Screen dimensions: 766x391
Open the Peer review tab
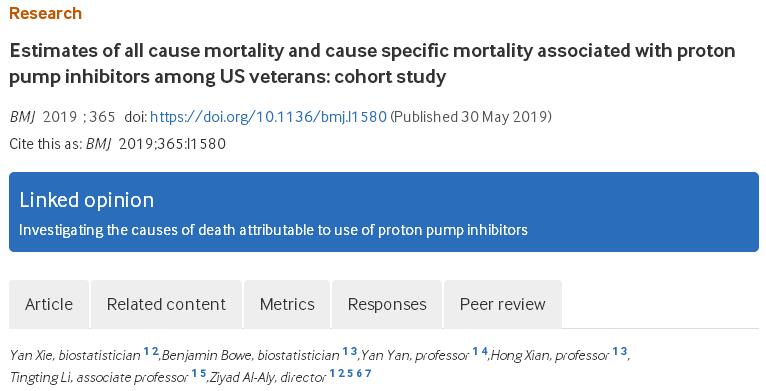(503, 304)
